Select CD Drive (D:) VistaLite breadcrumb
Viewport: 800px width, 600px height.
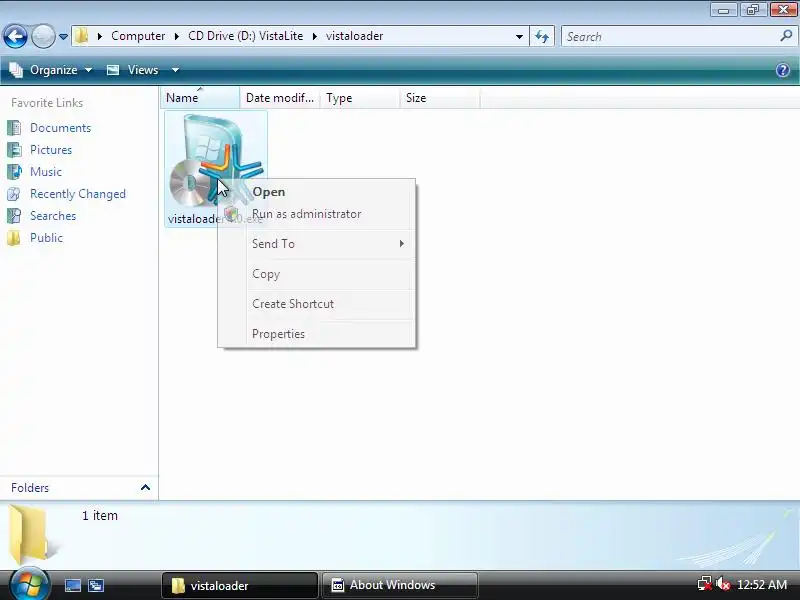(245, 36)
